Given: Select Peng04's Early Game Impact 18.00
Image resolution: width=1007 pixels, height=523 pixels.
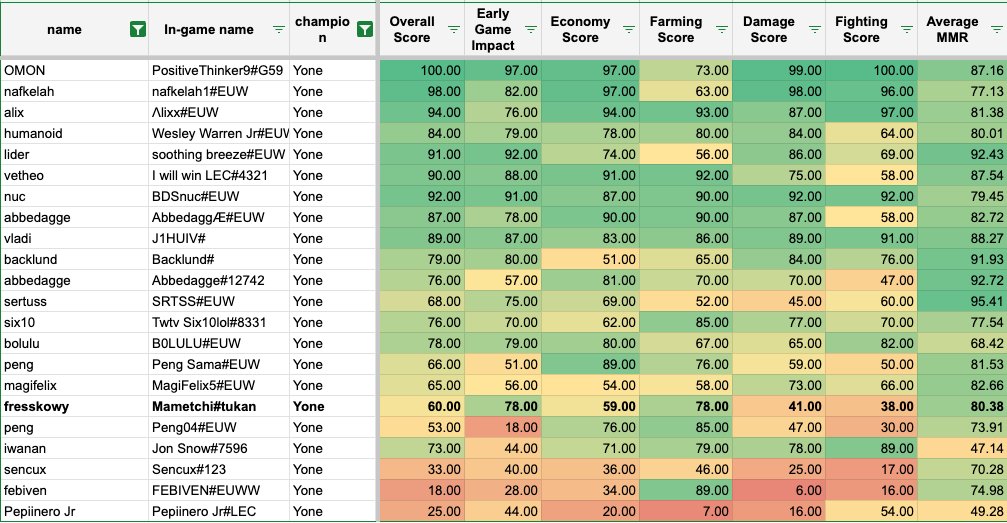Looking at the screenshot, I should click(503, 427).
